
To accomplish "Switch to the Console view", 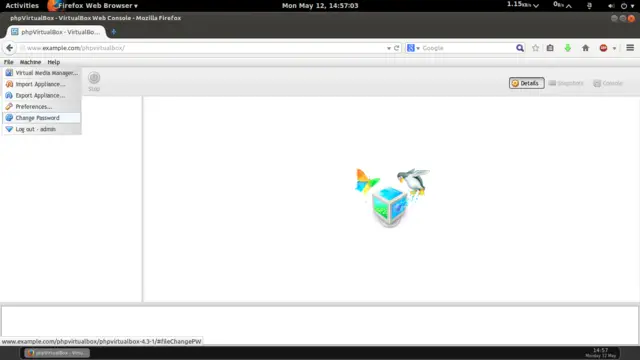I will click(608, 83).
